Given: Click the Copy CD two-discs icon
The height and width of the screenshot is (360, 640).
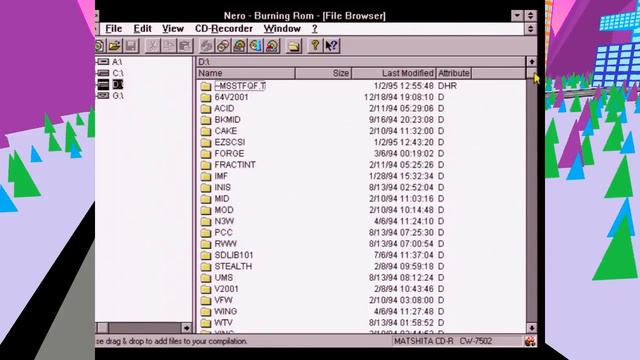Looking at the screenshot, I should click(223, 46).
